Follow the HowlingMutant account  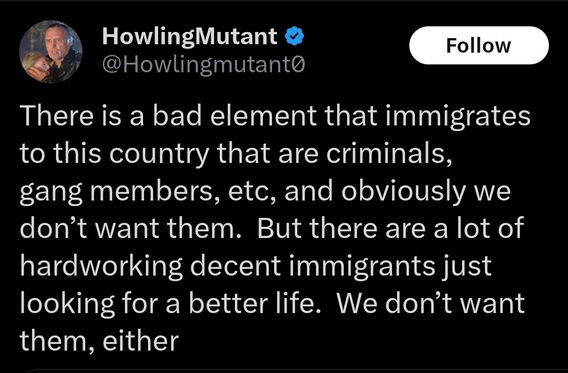click(479, 45)
